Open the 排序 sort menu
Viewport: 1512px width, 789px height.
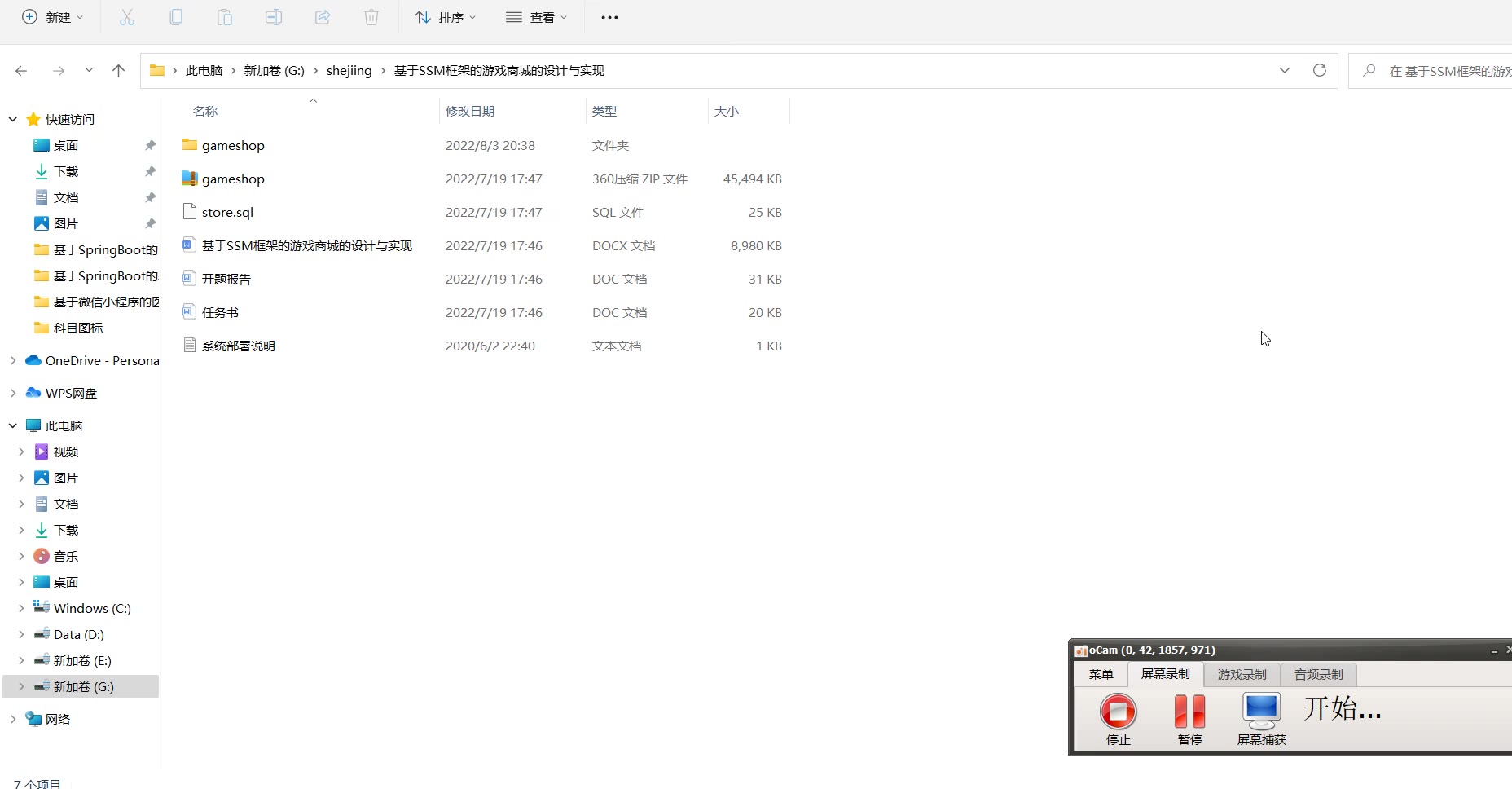(445, 17)
